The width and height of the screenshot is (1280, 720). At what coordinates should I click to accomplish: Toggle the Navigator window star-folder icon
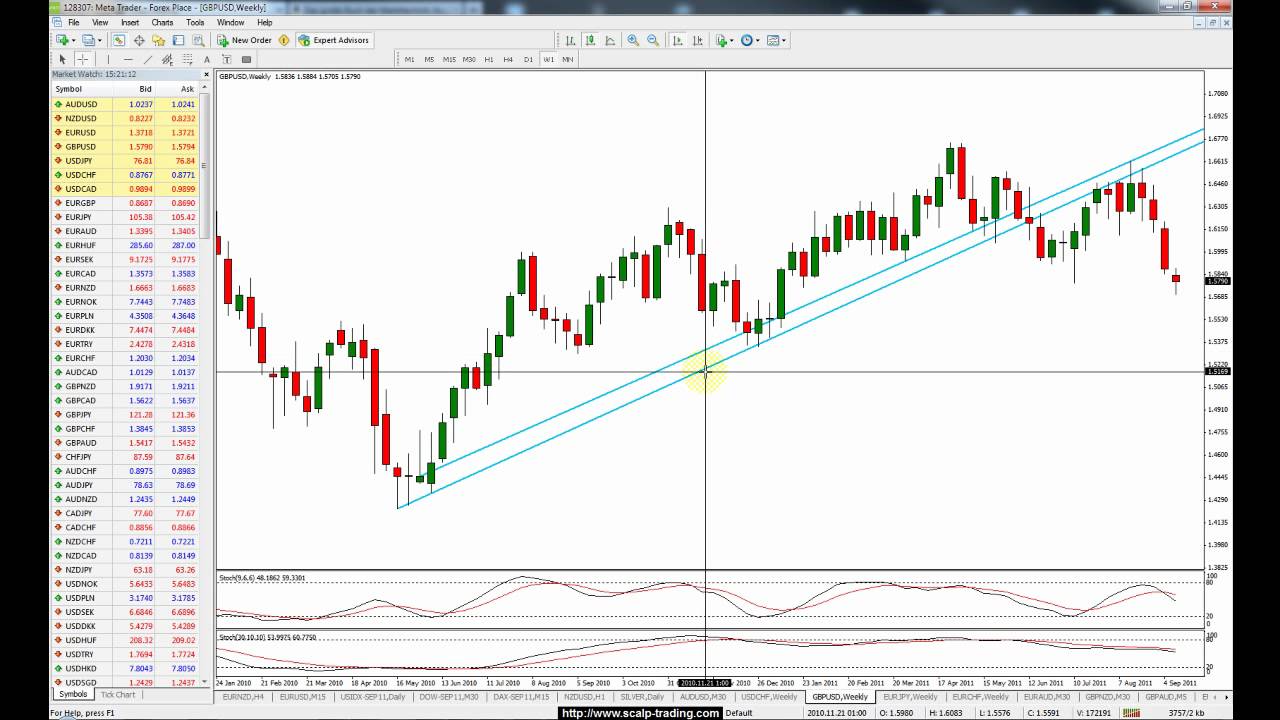pyautogui.click(x=158, y=40)
